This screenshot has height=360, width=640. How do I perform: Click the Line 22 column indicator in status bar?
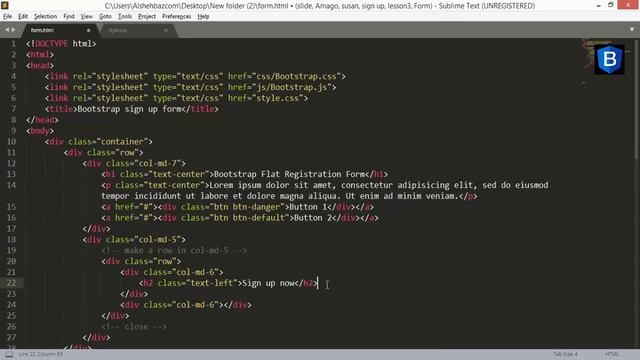tap(40, 354)
